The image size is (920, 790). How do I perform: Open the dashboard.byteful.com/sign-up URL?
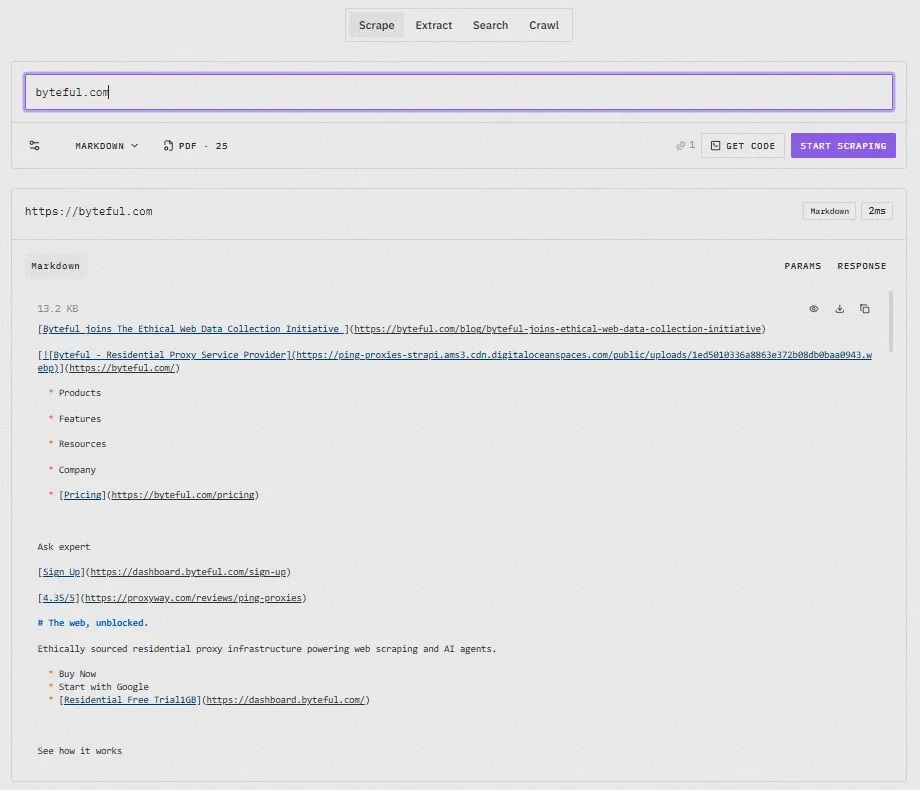(x=188, y=572)
